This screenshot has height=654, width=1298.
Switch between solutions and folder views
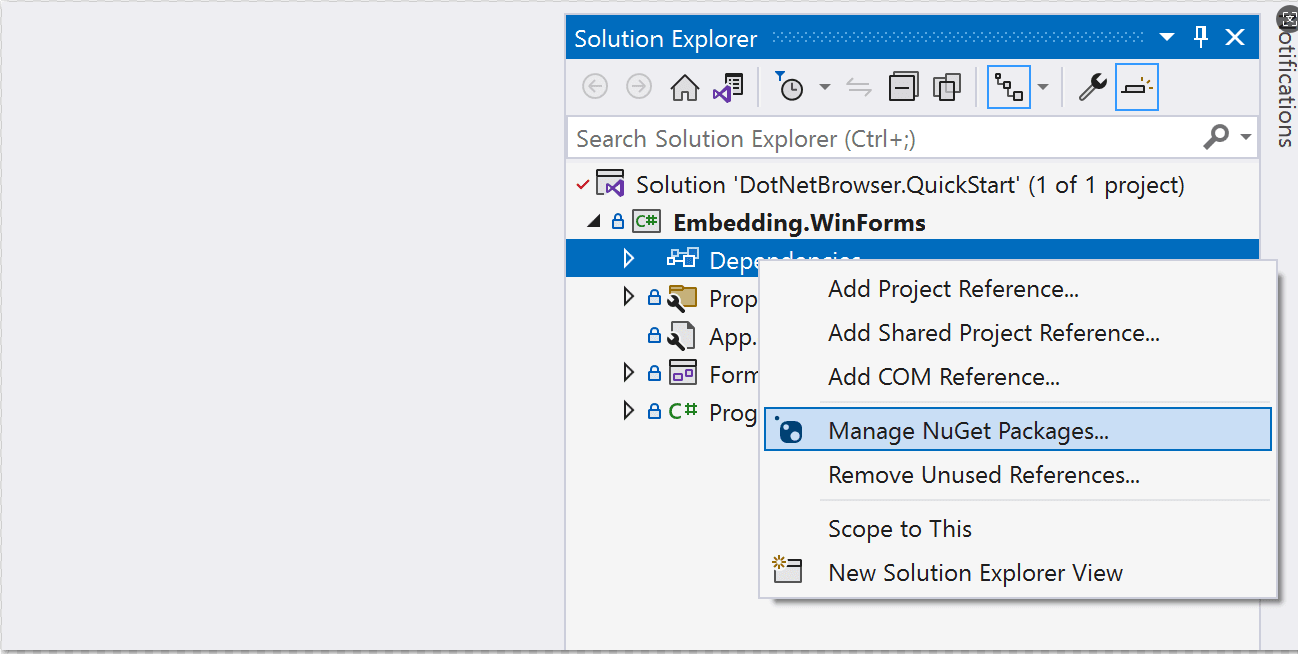coord(728,88)
